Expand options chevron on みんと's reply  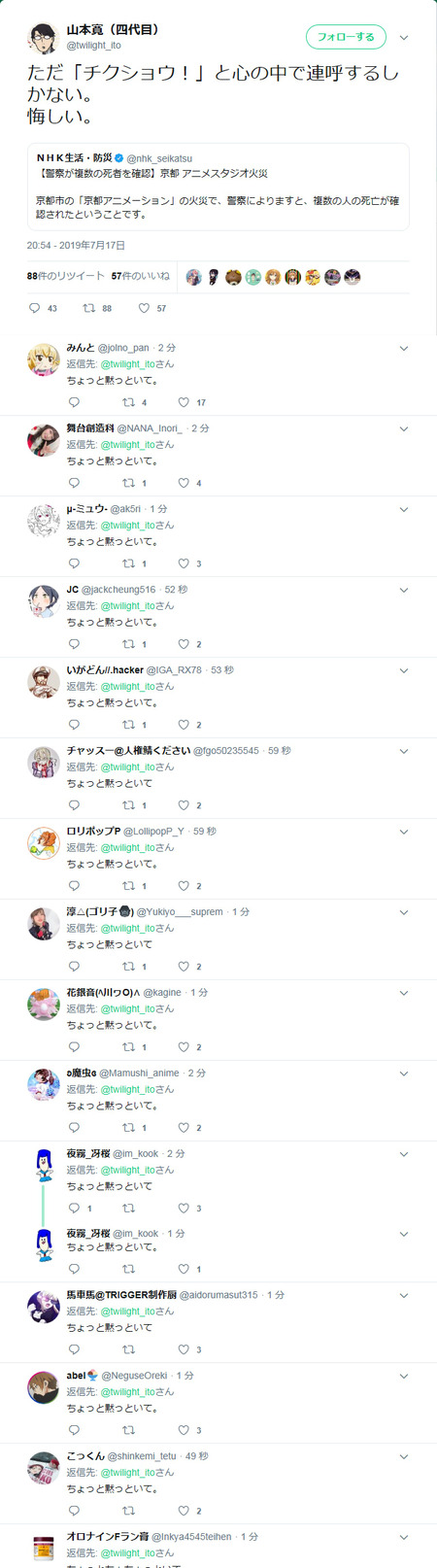click(404, 348)
